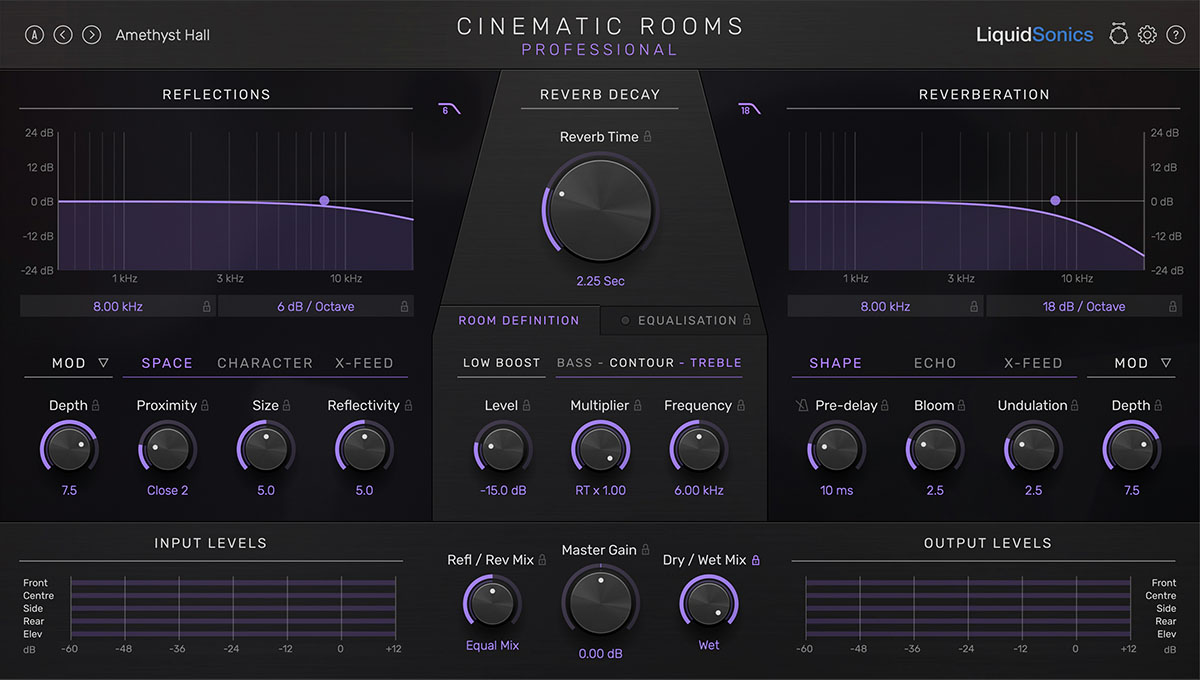Switch to the CHARACTER tab
1200x680 pixels.
click(265, 363)
